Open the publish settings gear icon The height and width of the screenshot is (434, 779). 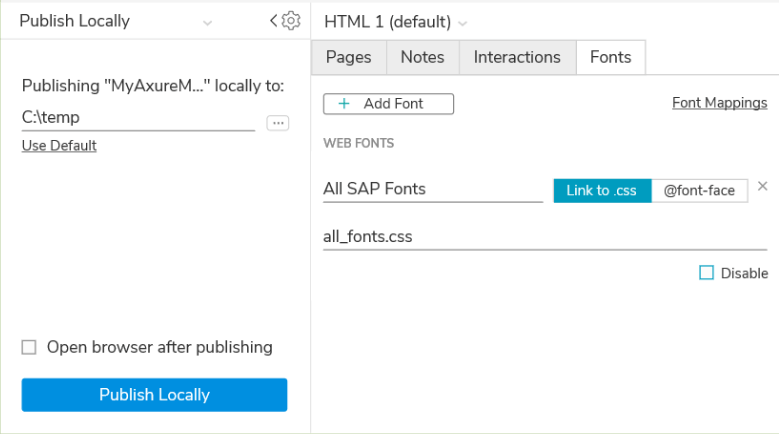pos(291,21)
